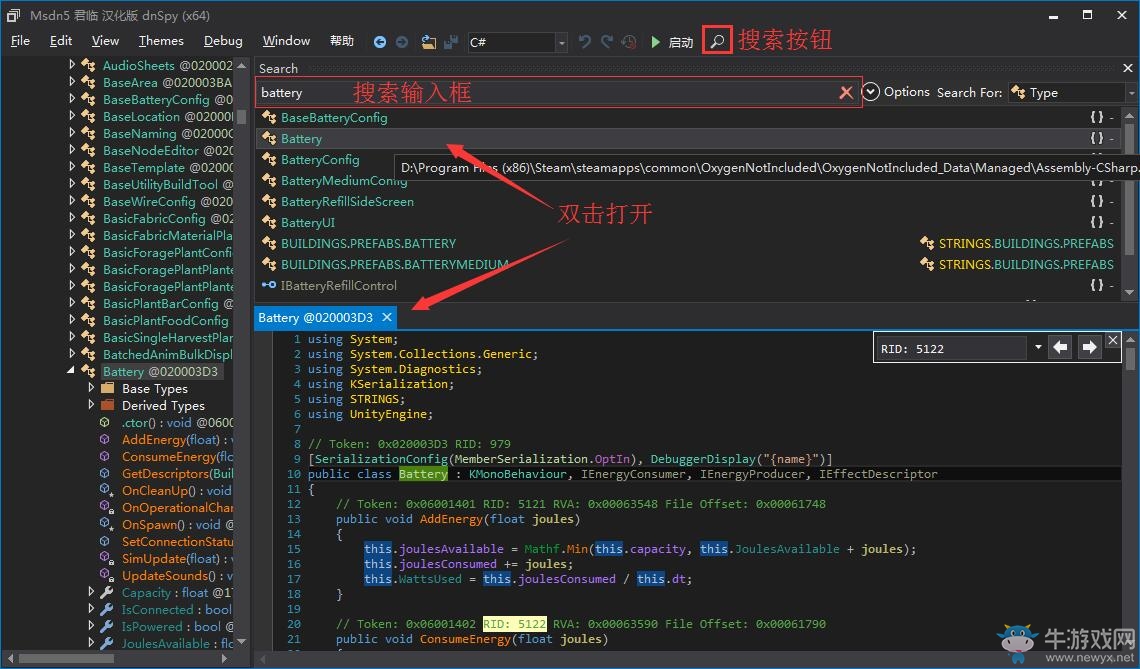The width and height of the screenshot is (1140, 669).
Task: Click the 启动 start button label
Action: pos(681,42)
